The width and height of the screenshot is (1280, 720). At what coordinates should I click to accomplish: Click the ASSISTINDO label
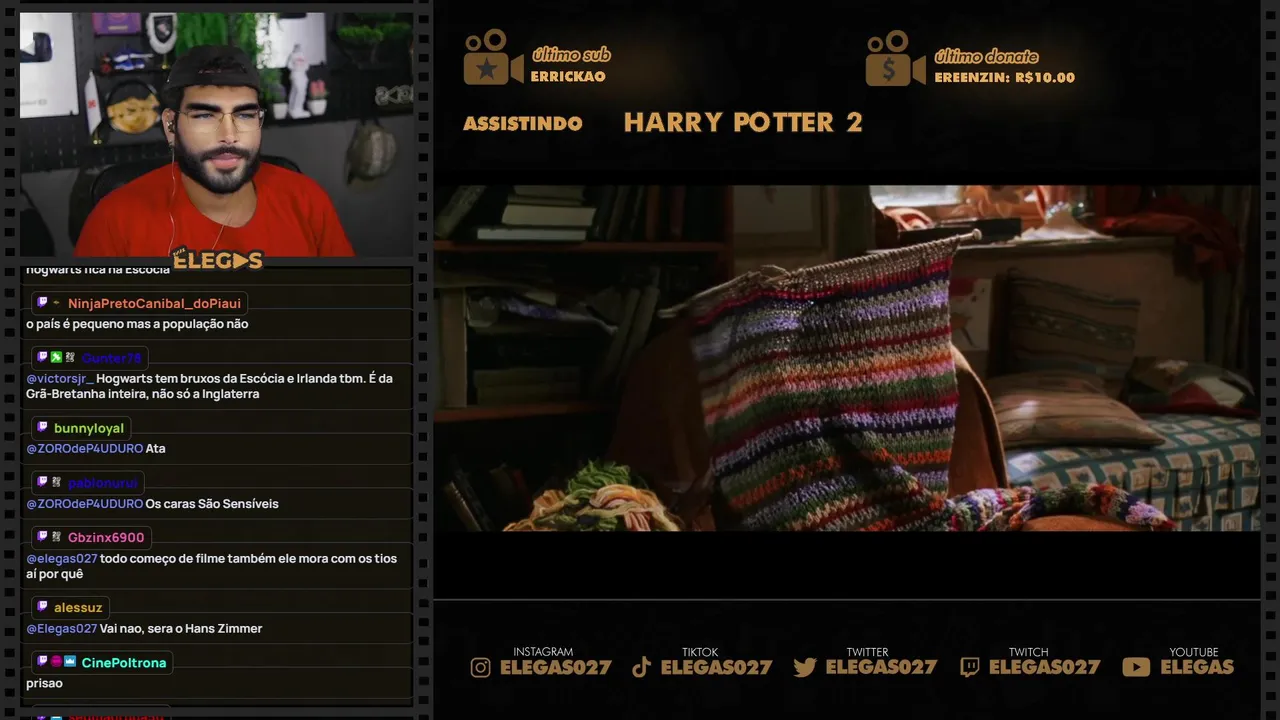click(x=523, y=123)
